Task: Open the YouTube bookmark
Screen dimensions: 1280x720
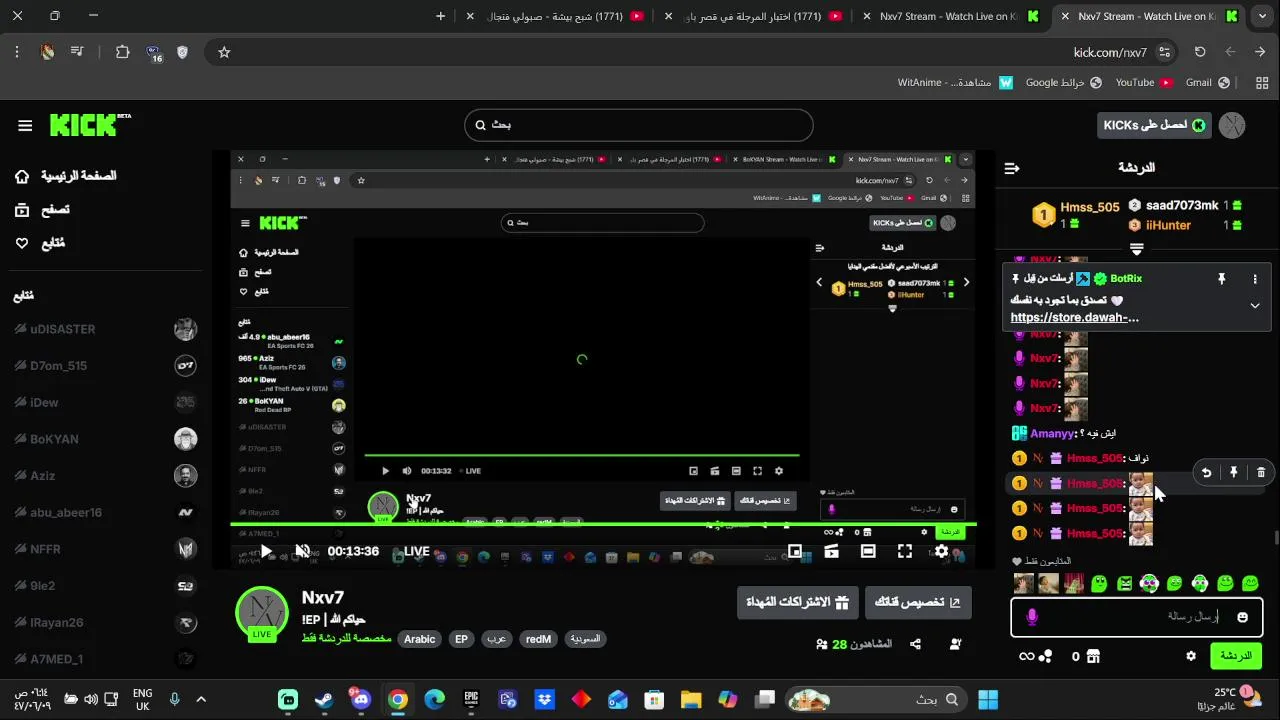Action: click(x=1145, y=83)
